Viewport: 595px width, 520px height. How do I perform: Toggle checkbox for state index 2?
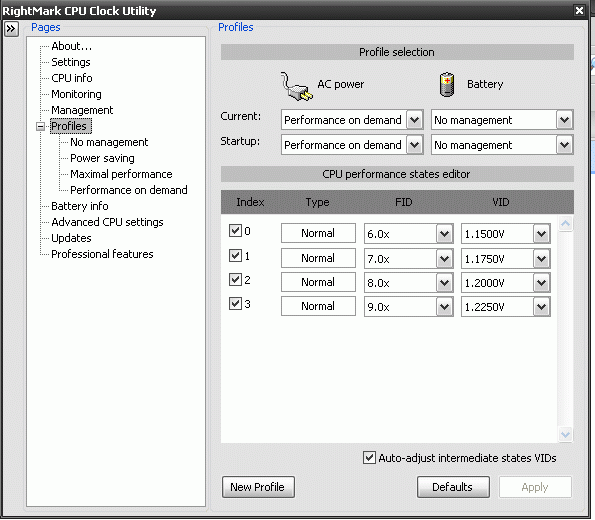click(235, 279)
